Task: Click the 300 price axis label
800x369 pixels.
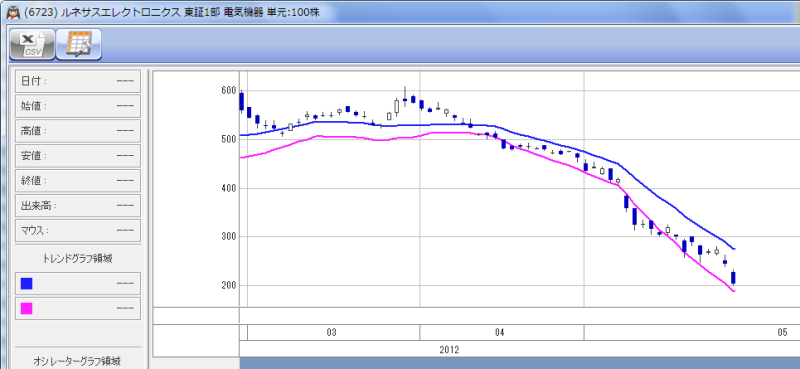Action: pyautogui.click(x=228, y=237)
